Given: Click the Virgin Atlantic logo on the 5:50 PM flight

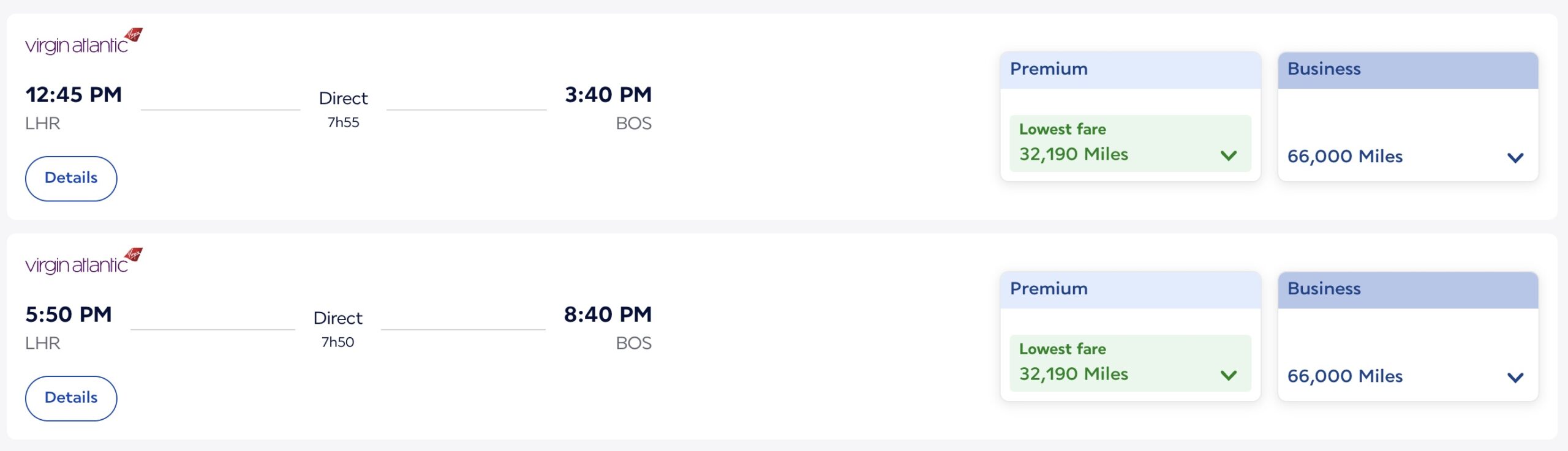Looking at the screenshot, I should coord(83,262).
